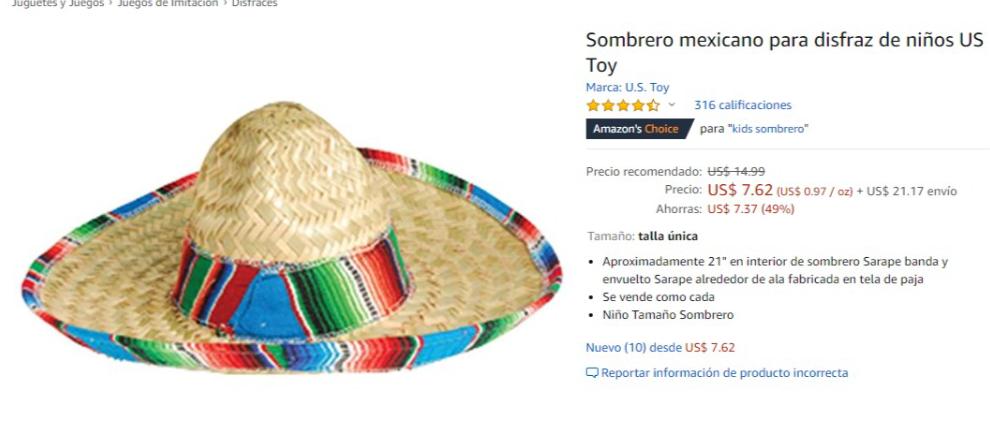Click the crossed-out US$ 14.99 price
Screen dimensions: 990x421
tap(735, 171)
